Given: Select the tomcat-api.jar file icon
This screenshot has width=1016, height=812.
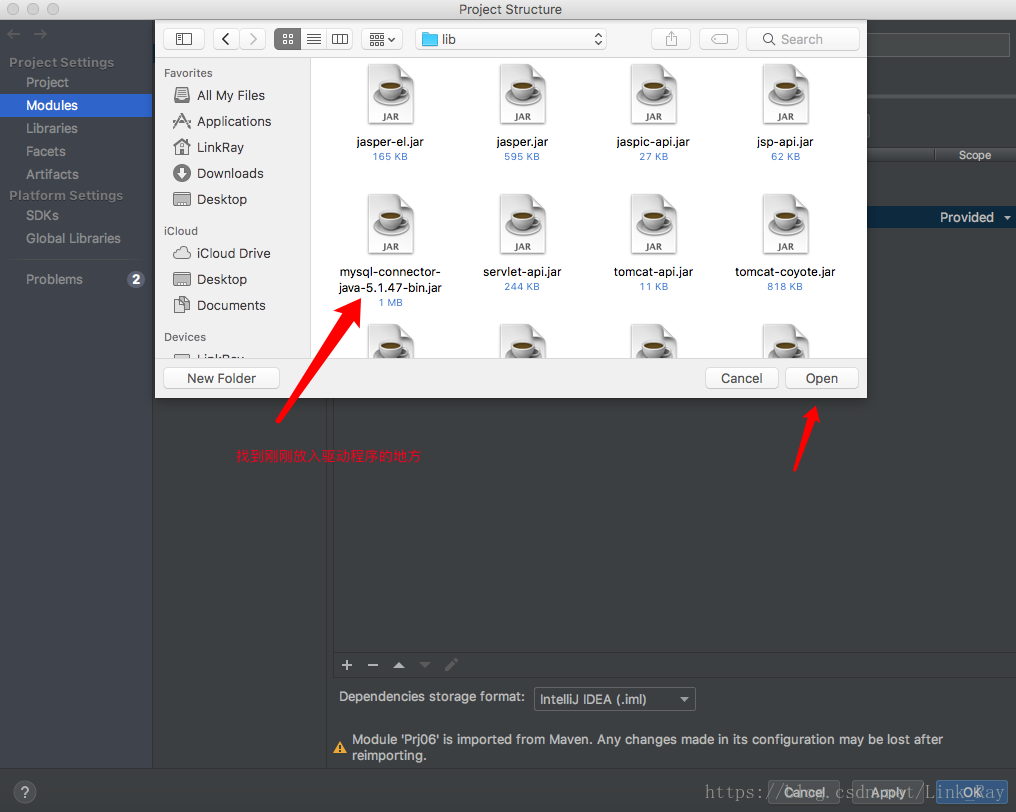Looking at the screenshot, I should pyautogui.click(x=653, y=224).
